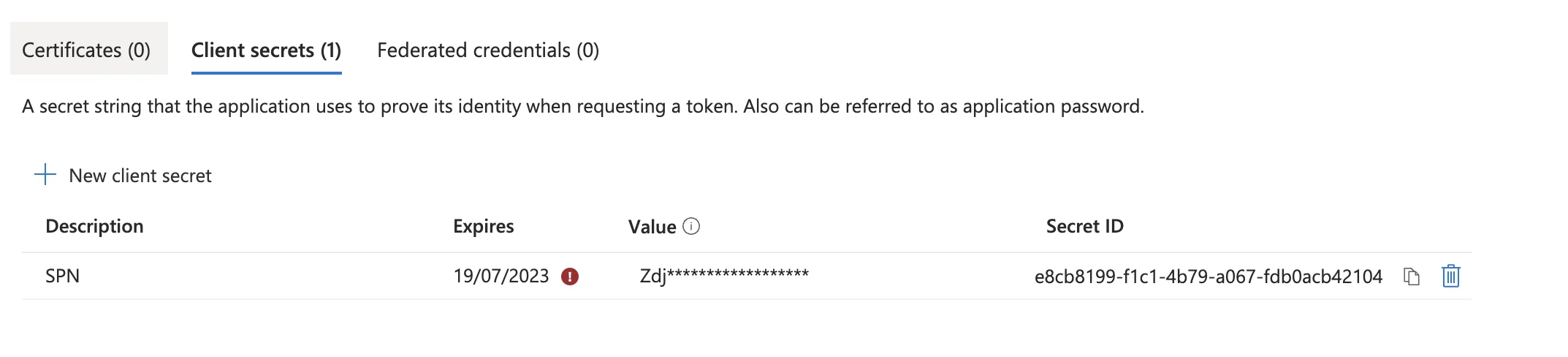Click the red expiry warning icon
The width and height of the screenshot is (1568, 357).
pos(570,277)
